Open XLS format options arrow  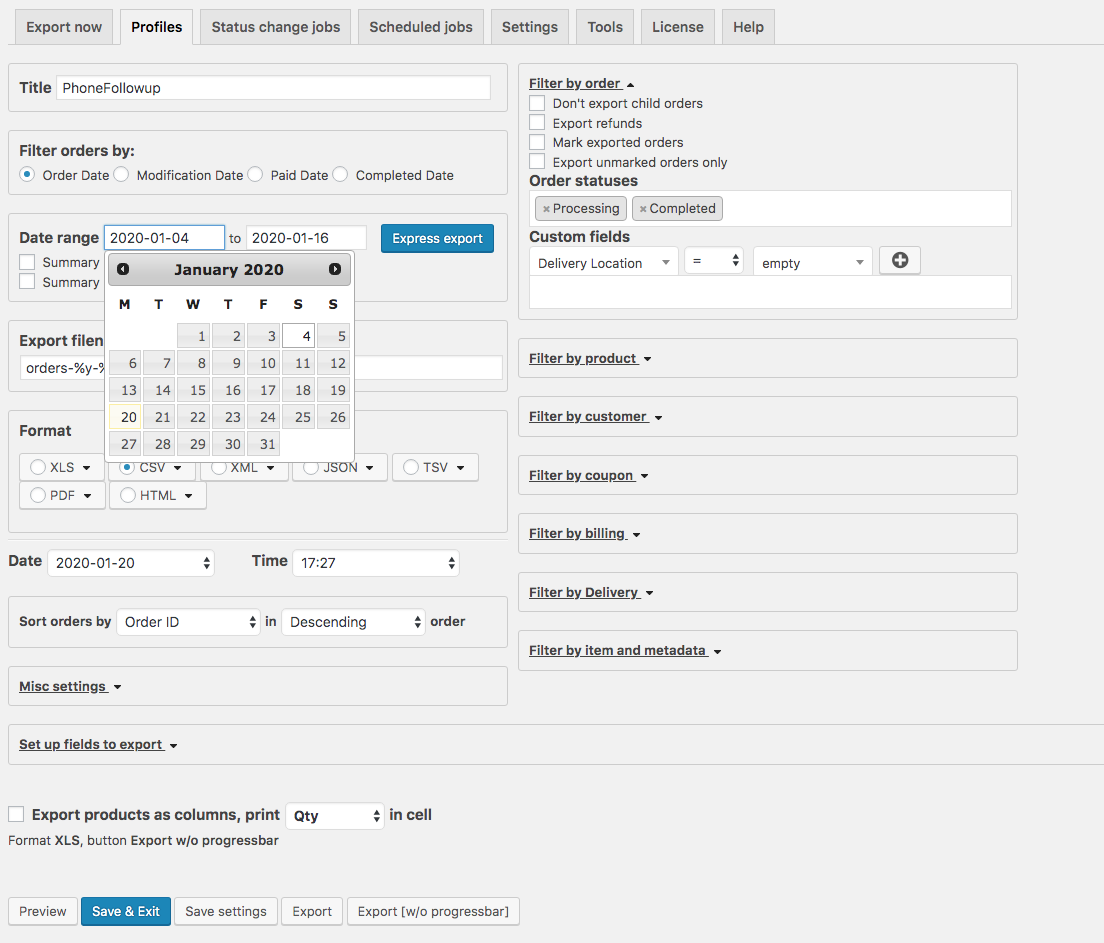coord(87,467)
